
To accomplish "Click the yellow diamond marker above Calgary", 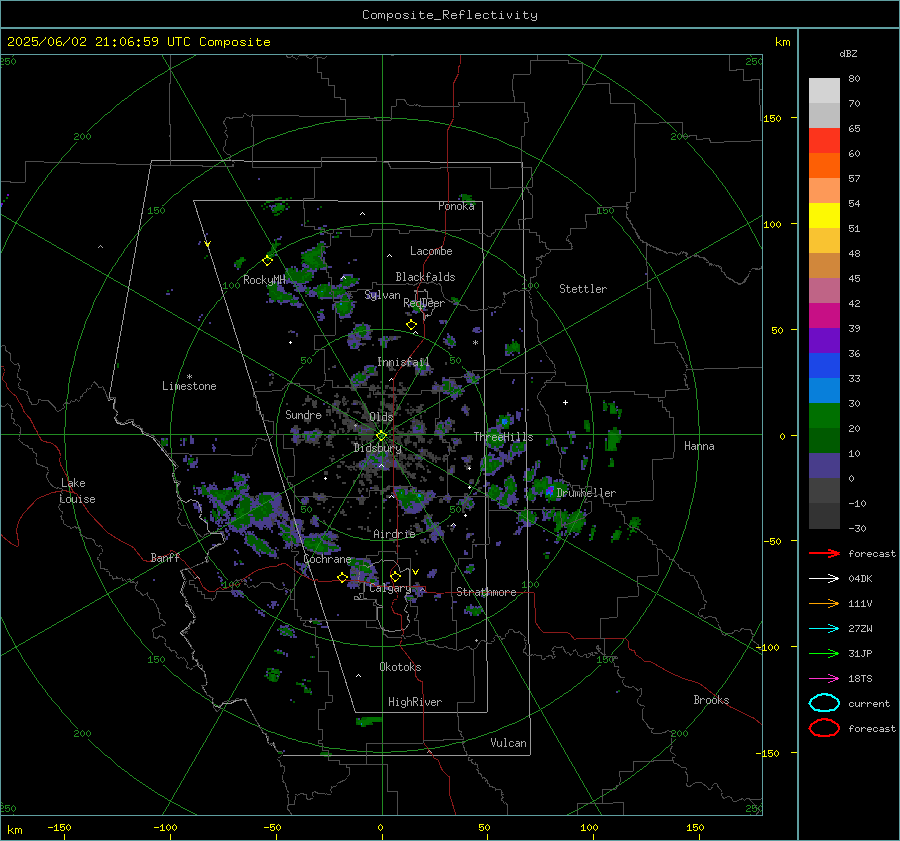I will 395,576.
